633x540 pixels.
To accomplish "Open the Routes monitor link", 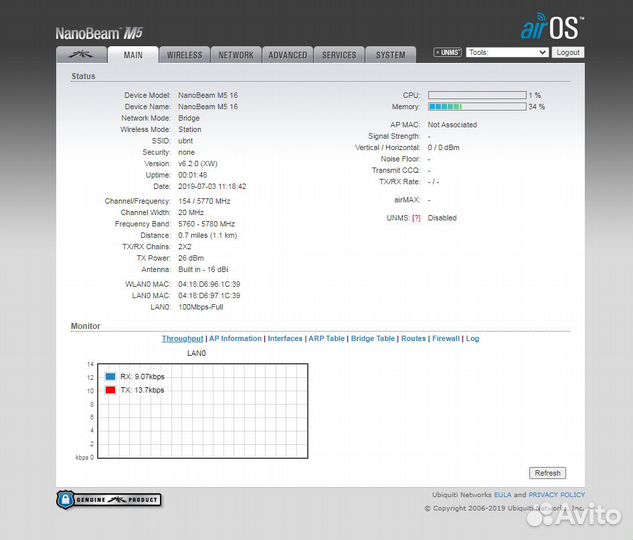I will tap(413, 339).
